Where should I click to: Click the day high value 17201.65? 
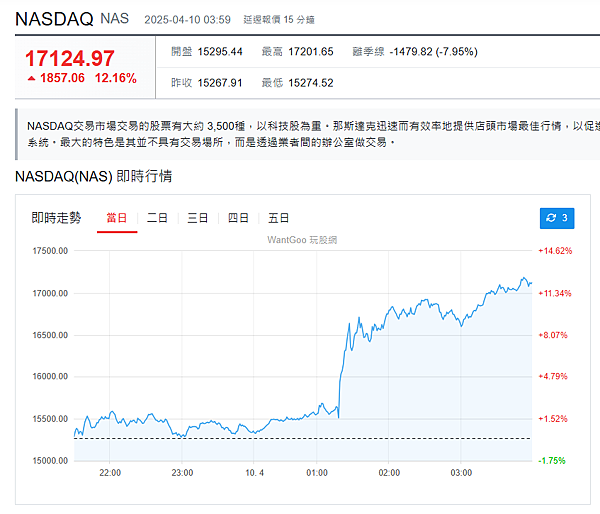311,52
